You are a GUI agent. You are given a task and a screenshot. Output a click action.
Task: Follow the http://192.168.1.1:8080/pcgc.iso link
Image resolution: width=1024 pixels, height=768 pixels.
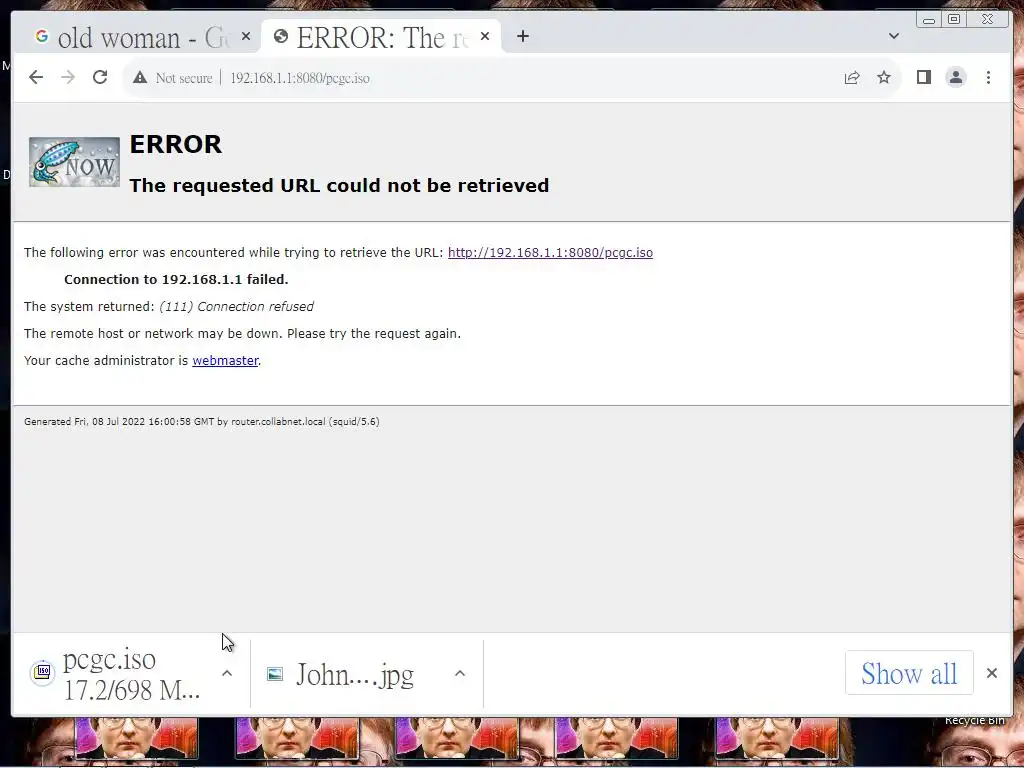coord(550,253)
